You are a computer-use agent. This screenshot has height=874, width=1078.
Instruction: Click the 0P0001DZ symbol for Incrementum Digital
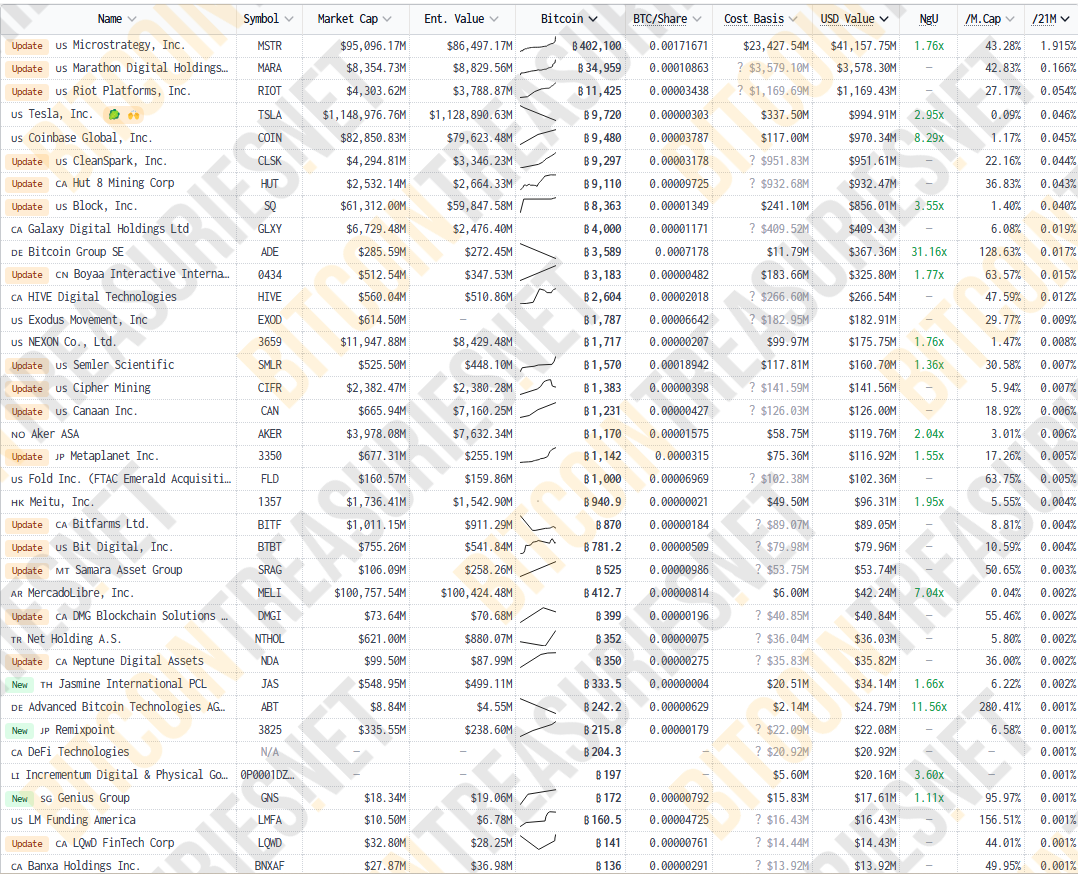267,775
